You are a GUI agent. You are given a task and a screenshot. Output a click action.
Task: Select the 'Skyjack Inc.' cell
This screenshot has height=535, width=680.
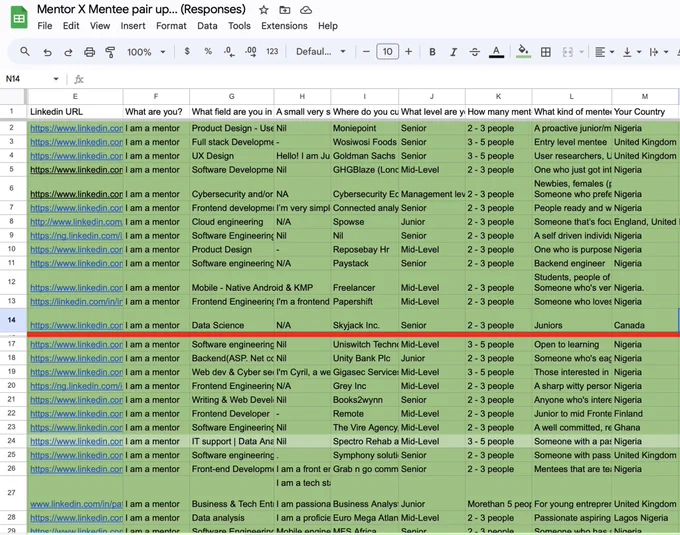(364, 320)
